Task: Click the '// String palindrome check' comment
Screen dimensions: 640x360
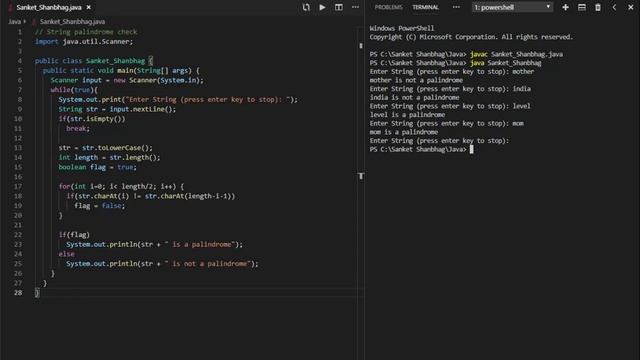Action: [x=86, y=32]
